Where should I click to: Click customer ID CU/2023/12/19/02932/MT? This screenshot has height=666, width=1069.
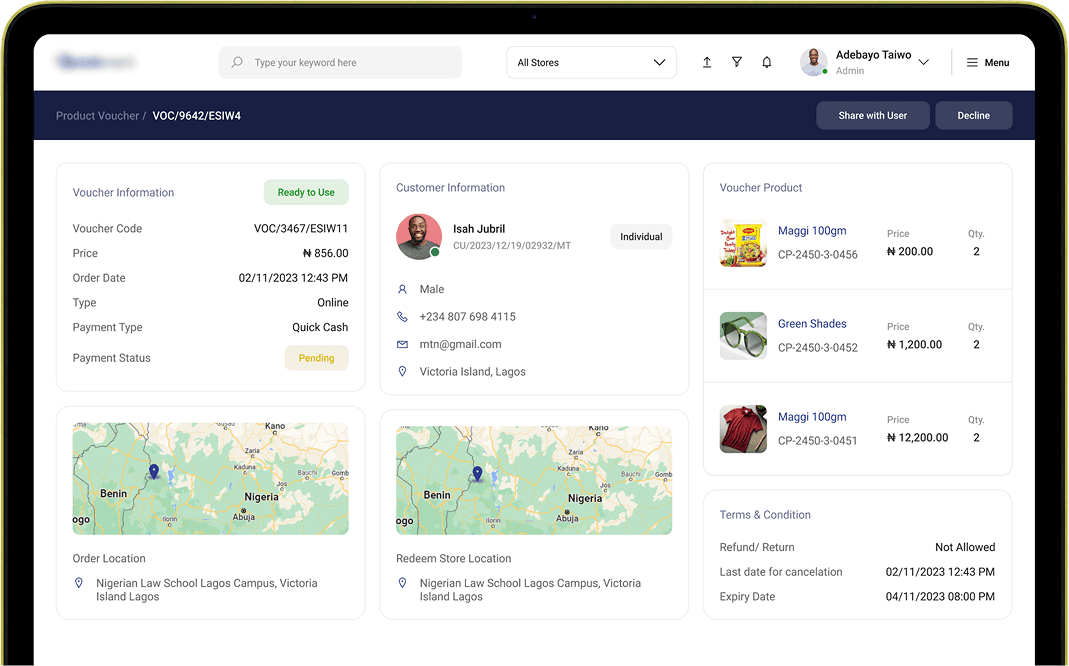point(512,245)
